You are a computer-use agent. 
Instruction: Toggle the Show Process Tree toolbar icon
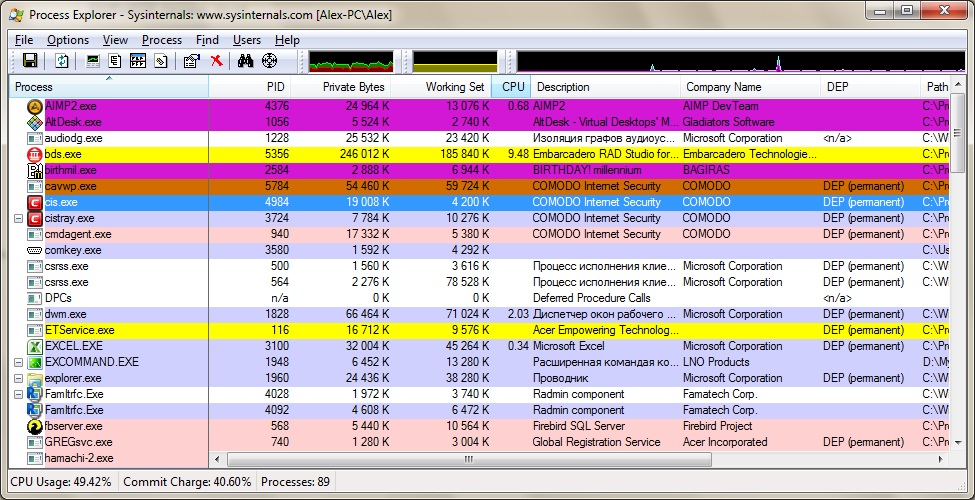coord(114,60)
